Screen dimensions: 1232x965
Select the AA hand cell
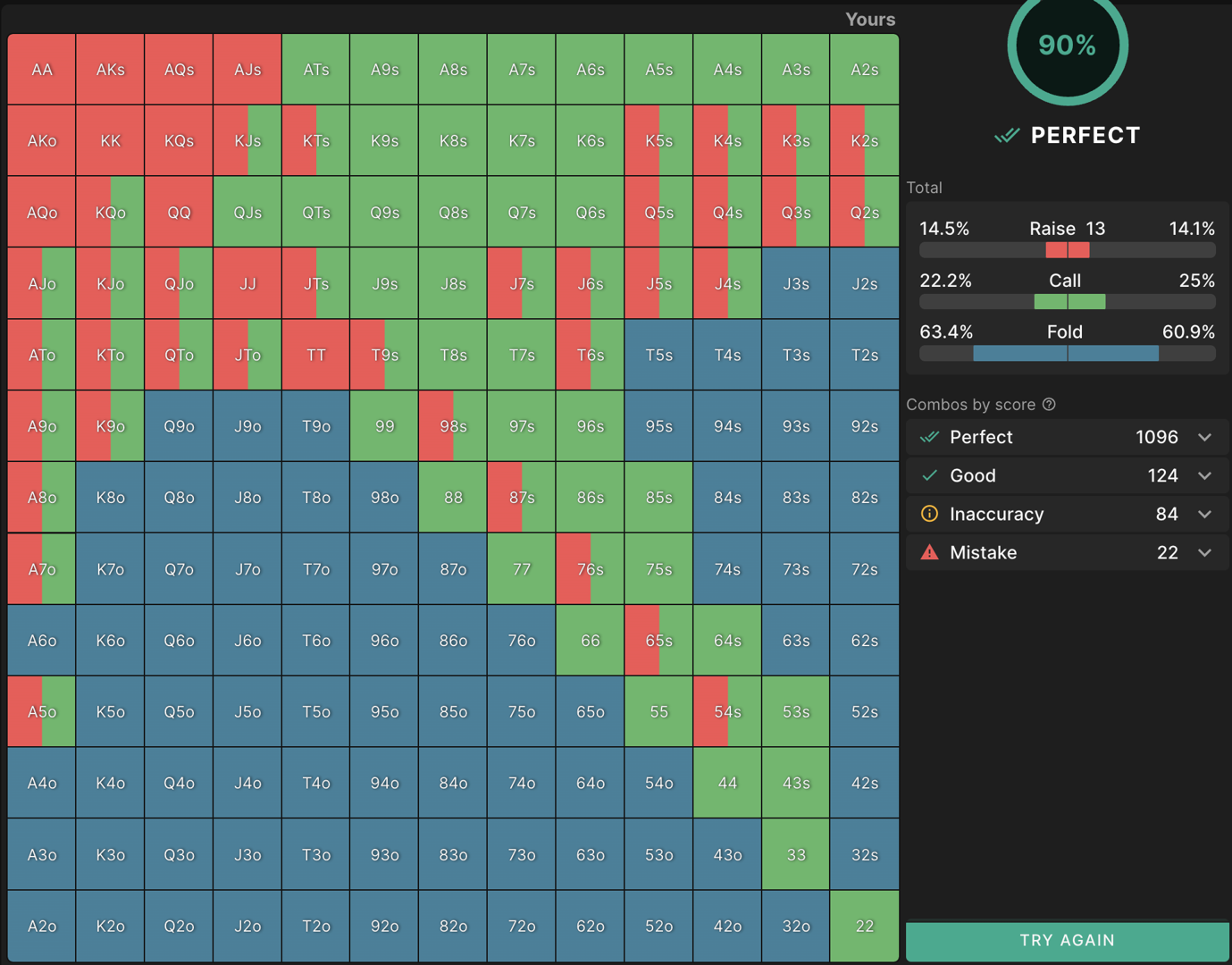click(x=42, y=70)
